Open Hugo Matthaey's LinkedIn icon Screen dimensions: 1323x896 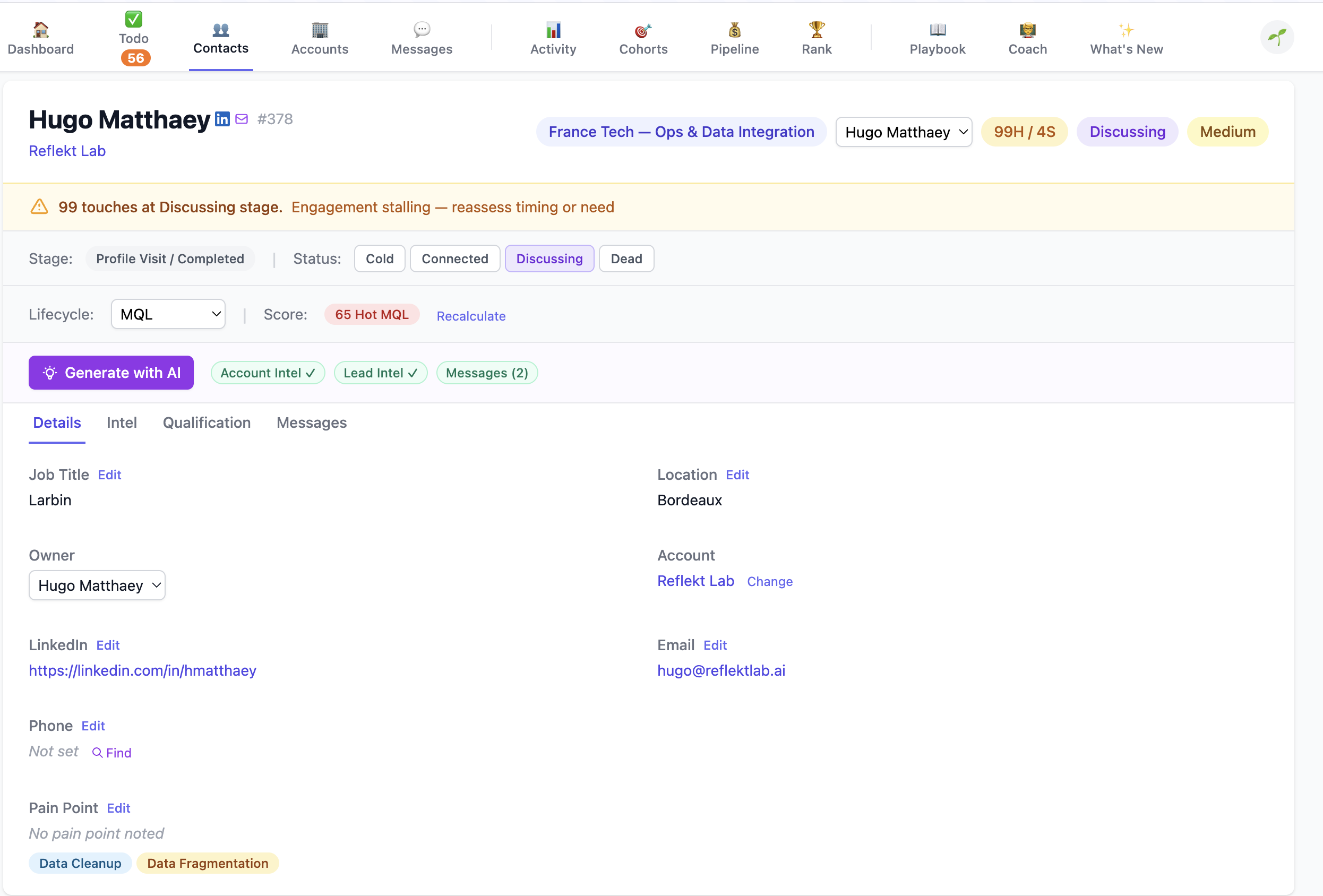222,118
